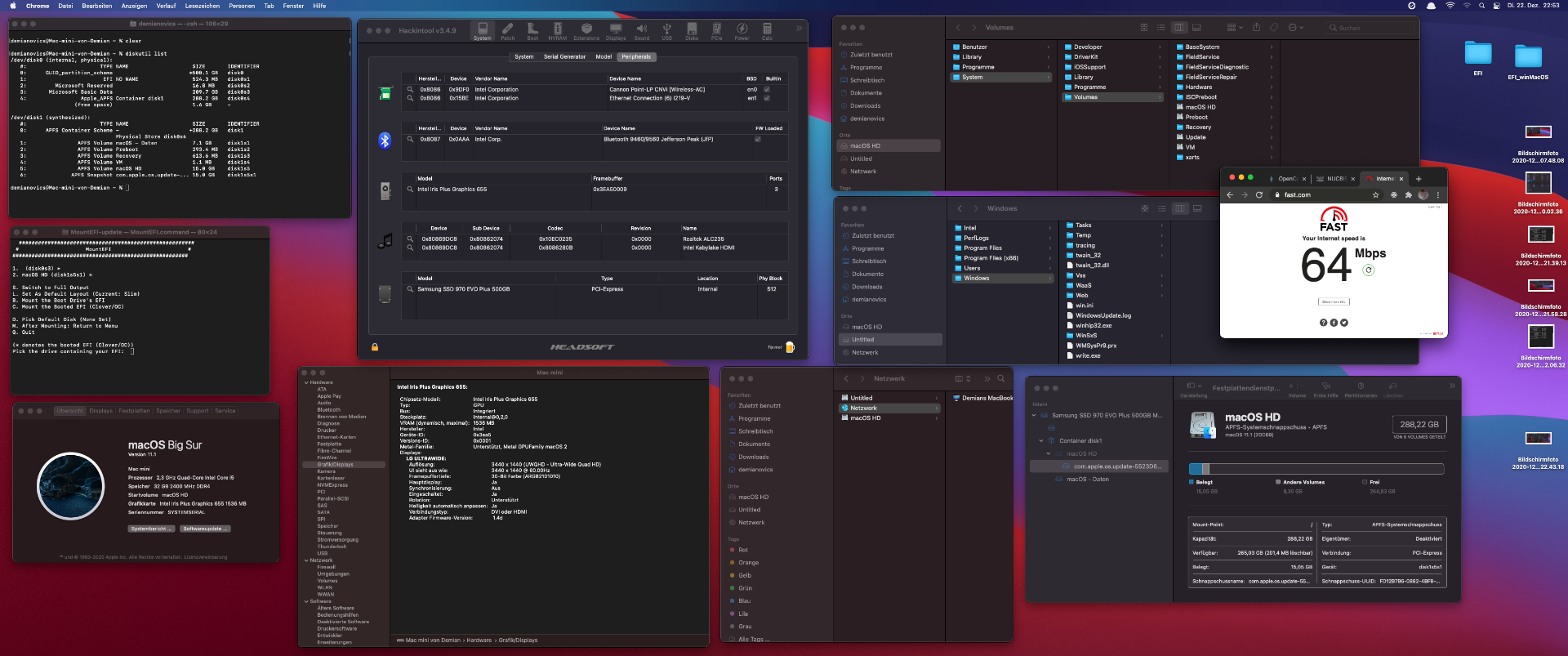Collapse the Hardware tree in System Information

[306, 382]
